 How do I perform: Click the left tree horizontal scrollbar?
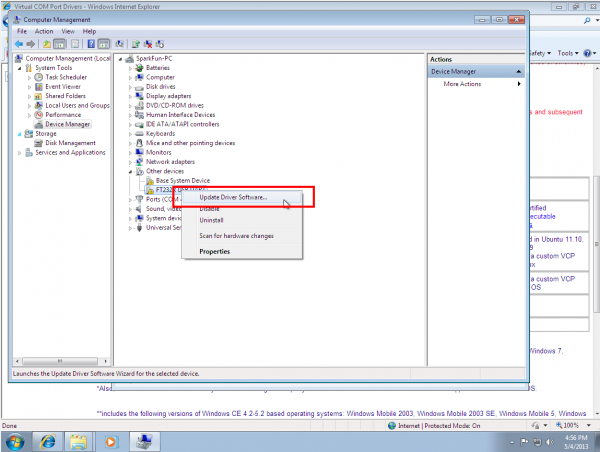[x=60, y=361]
